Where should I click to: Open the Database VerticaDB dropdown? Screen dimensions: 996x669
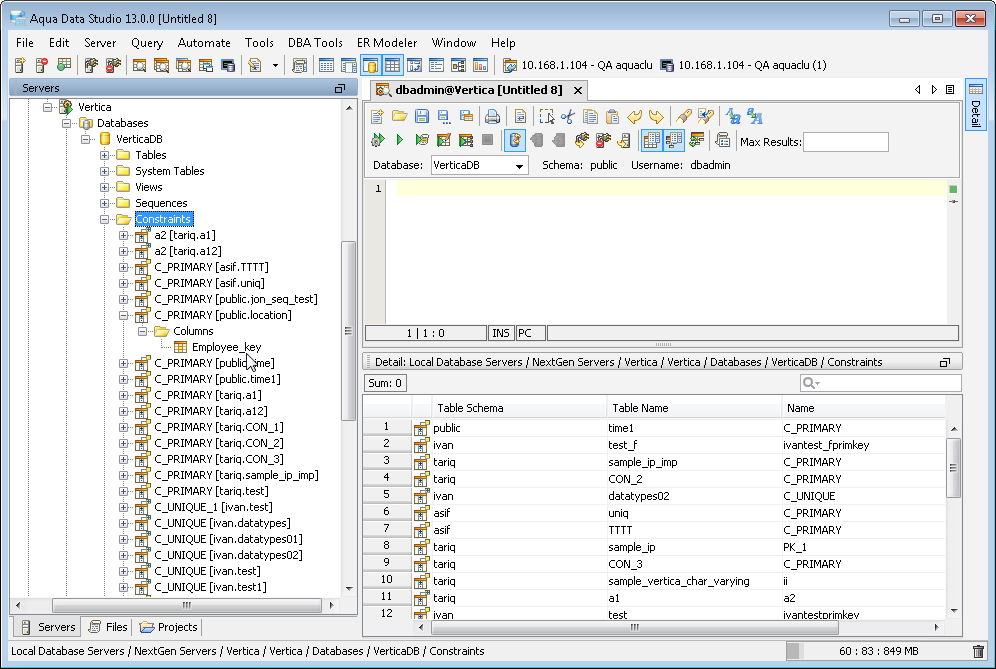480,165
